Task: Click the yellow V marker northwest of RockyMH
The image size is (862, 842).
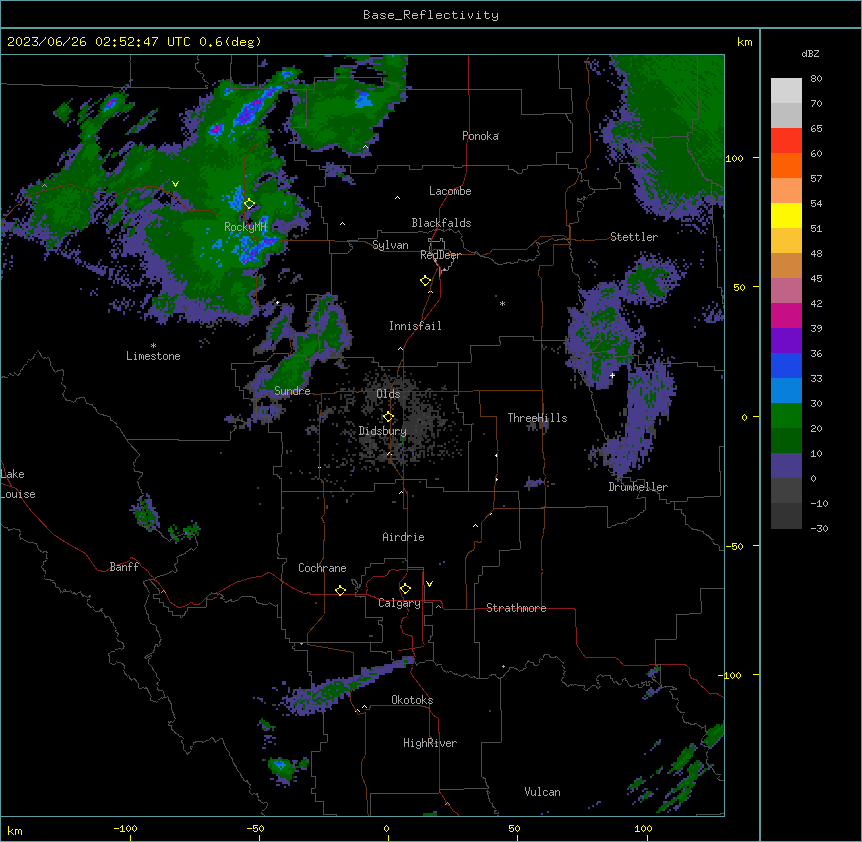Action: tap(175, 184)
